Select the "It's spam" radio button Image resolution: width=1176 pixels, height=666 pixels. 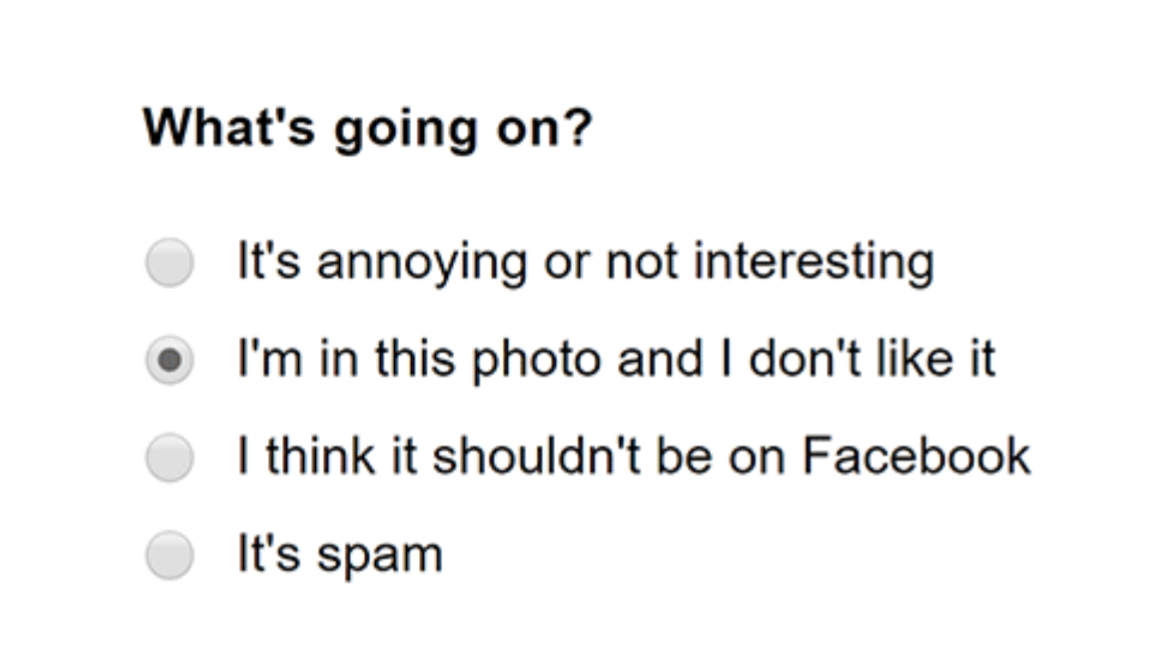(x=169, y=554)
